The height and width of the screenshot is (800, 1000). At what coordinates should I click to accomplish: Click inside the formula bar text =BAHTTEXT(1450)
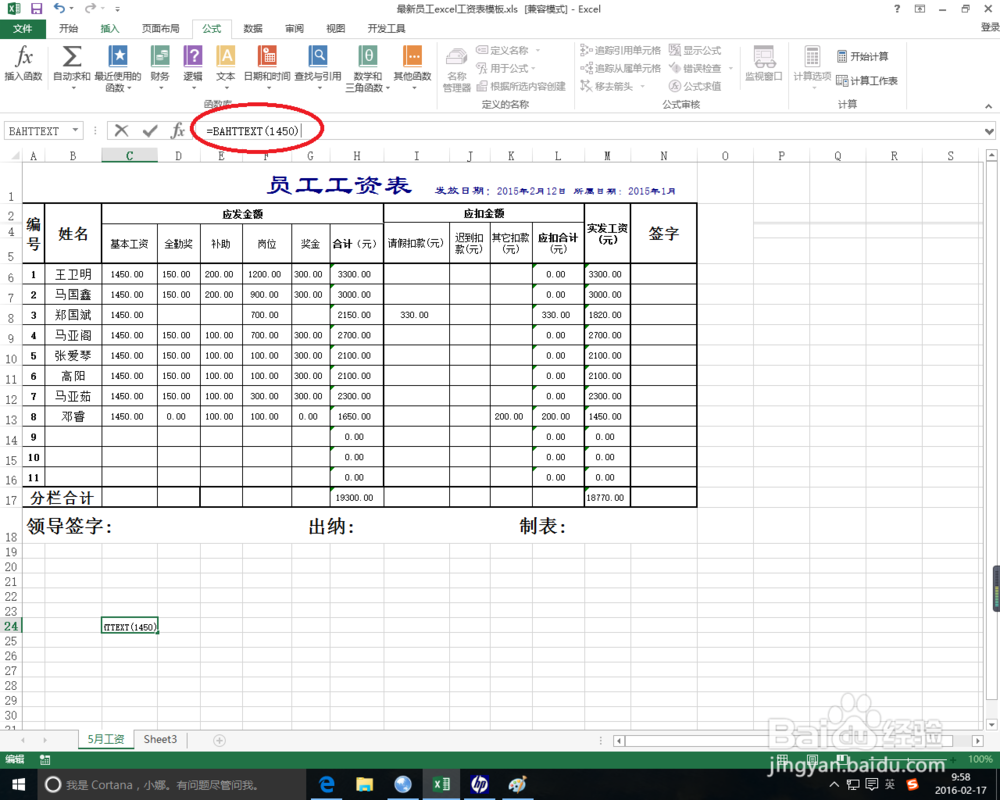coord(253,131)
